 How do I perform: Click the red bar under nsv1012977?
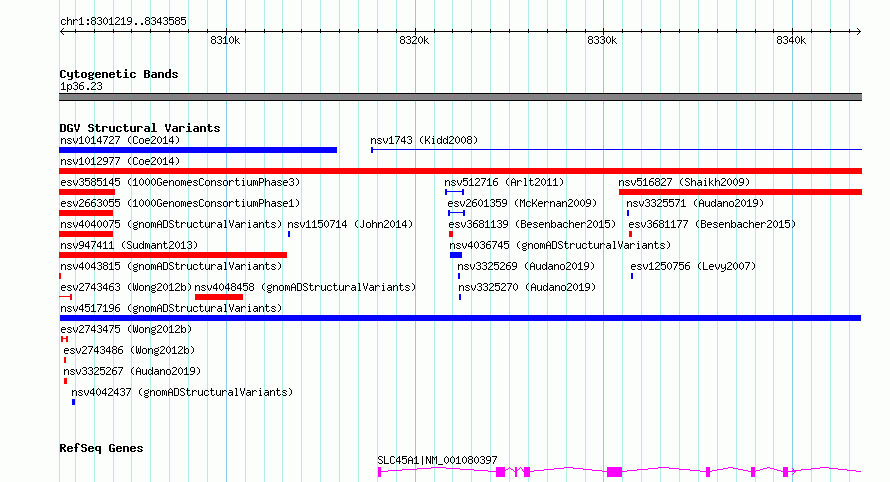[460, 171]
